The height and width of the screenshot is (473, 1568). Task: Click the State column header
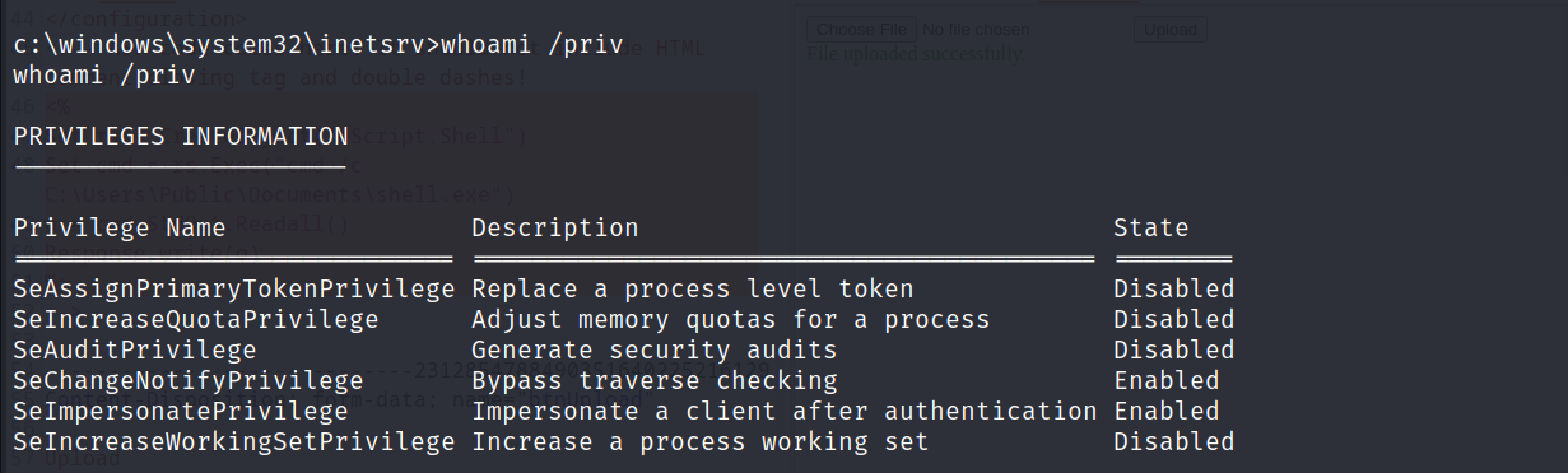[1151, 228]
